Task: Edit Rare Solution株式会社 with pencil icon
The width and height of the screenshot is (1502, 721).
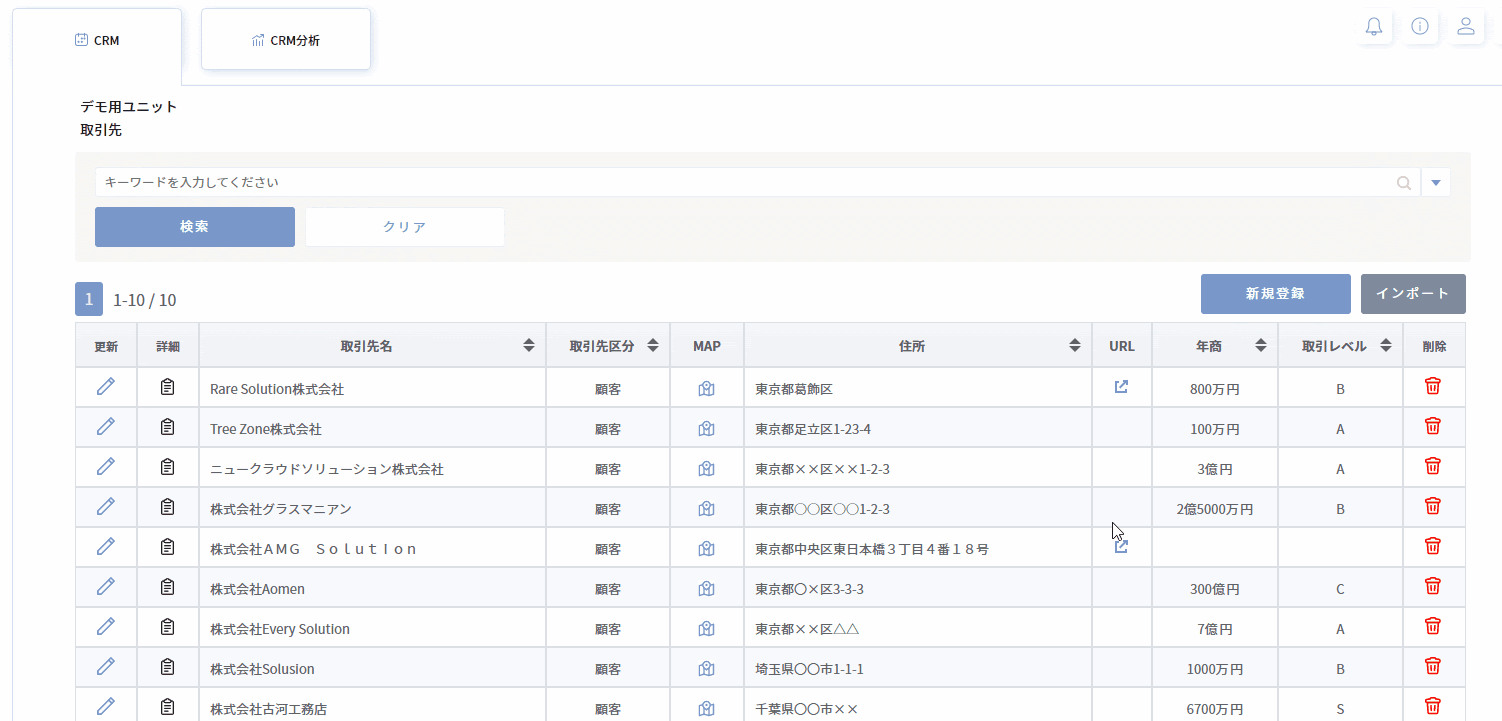Action: 106,387
